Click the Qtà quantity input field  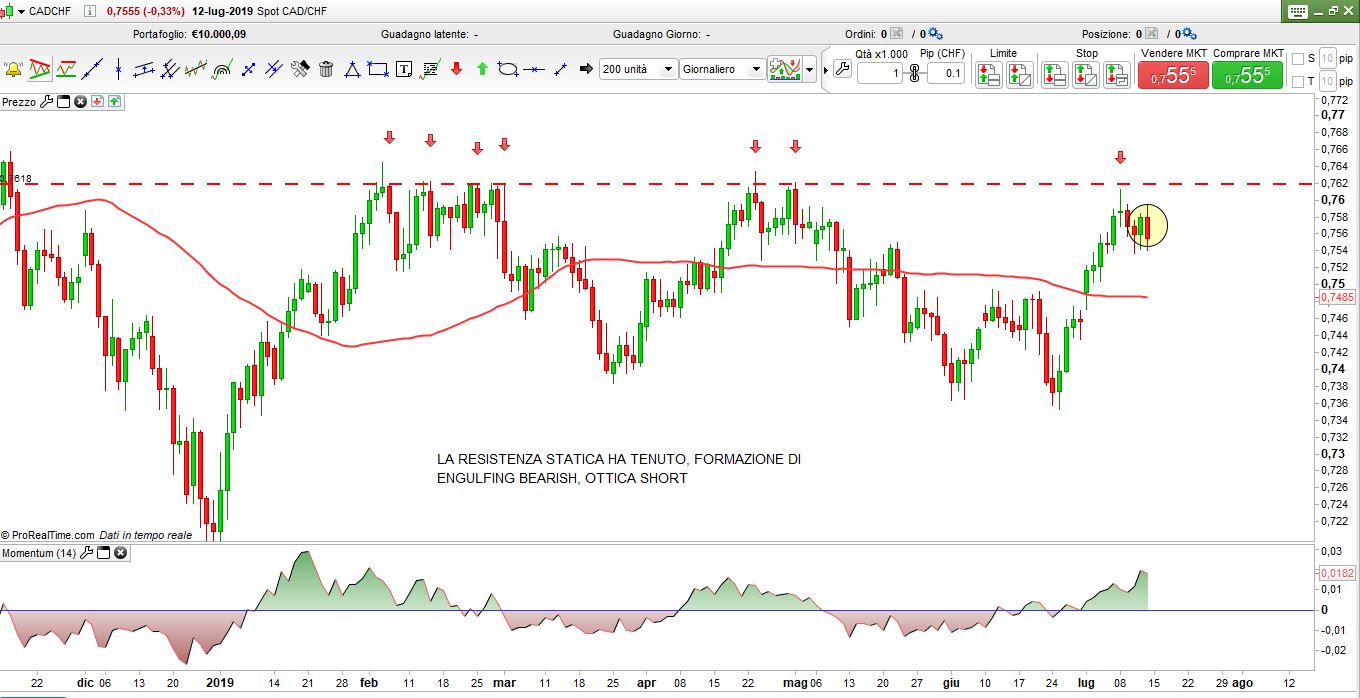[880, 73]
